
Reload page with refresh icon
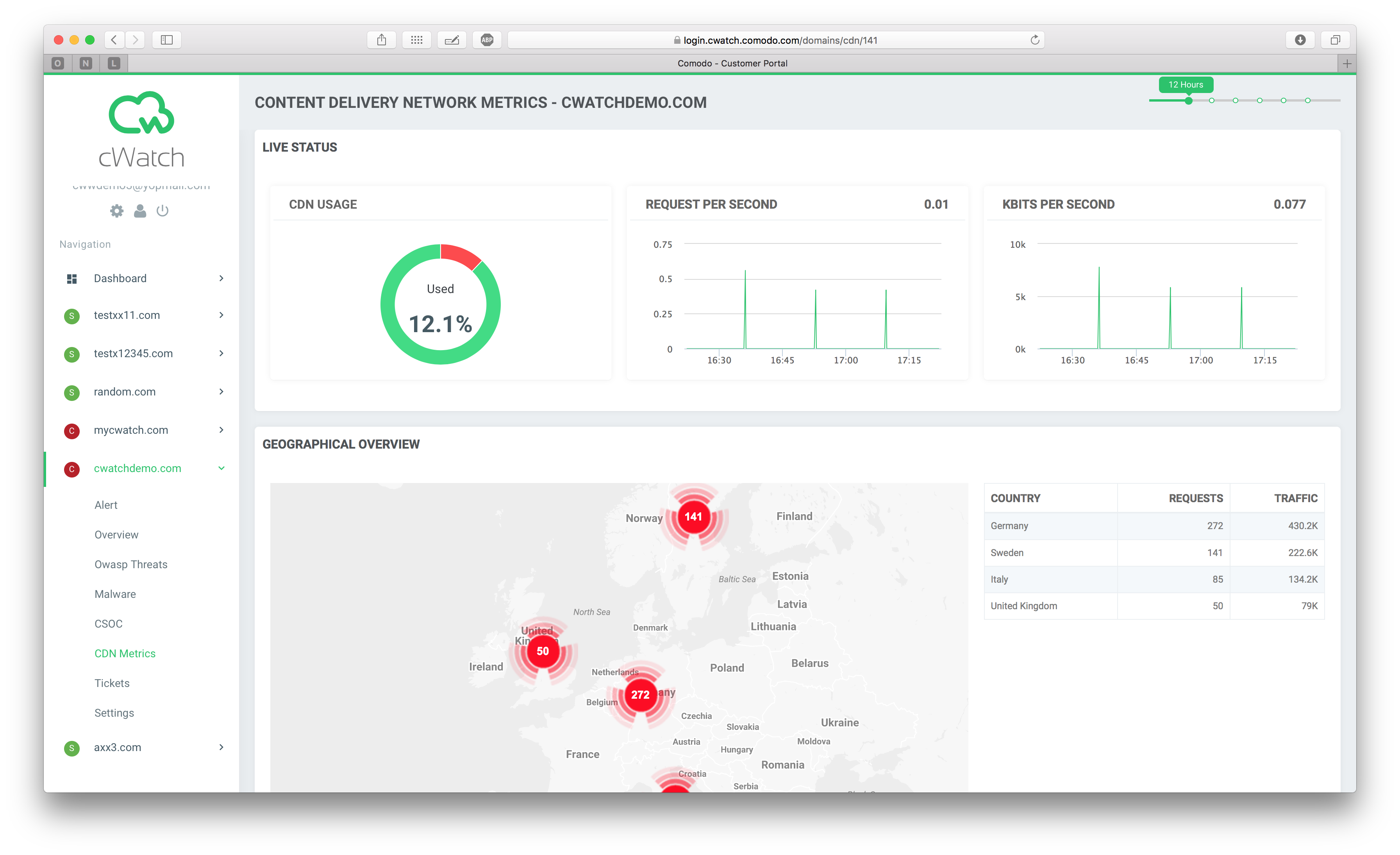click(1035, 40)
